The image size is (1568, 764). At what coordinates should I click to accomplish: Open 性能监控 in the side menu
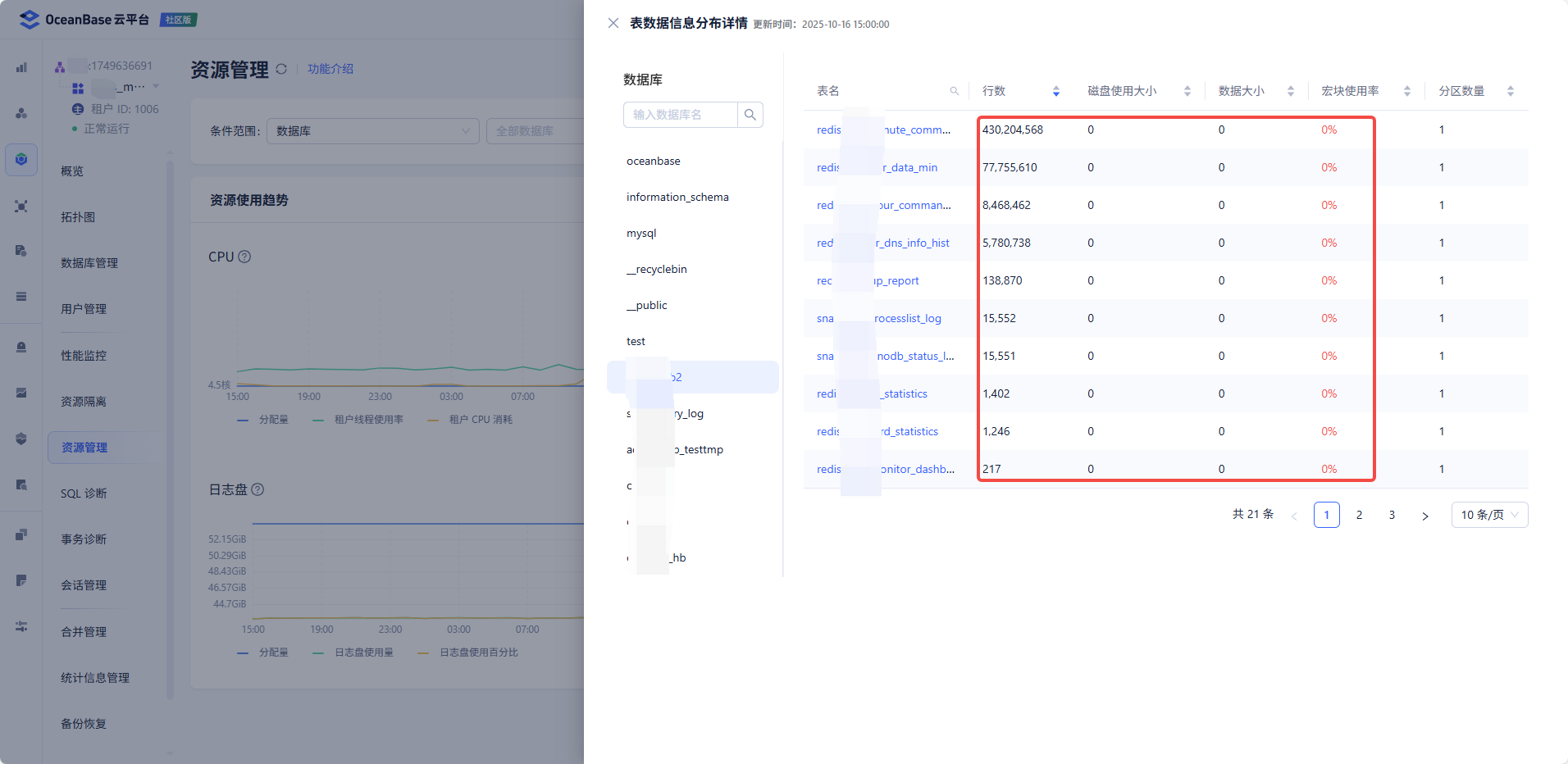pyautogui.click(x=84, y=356)
